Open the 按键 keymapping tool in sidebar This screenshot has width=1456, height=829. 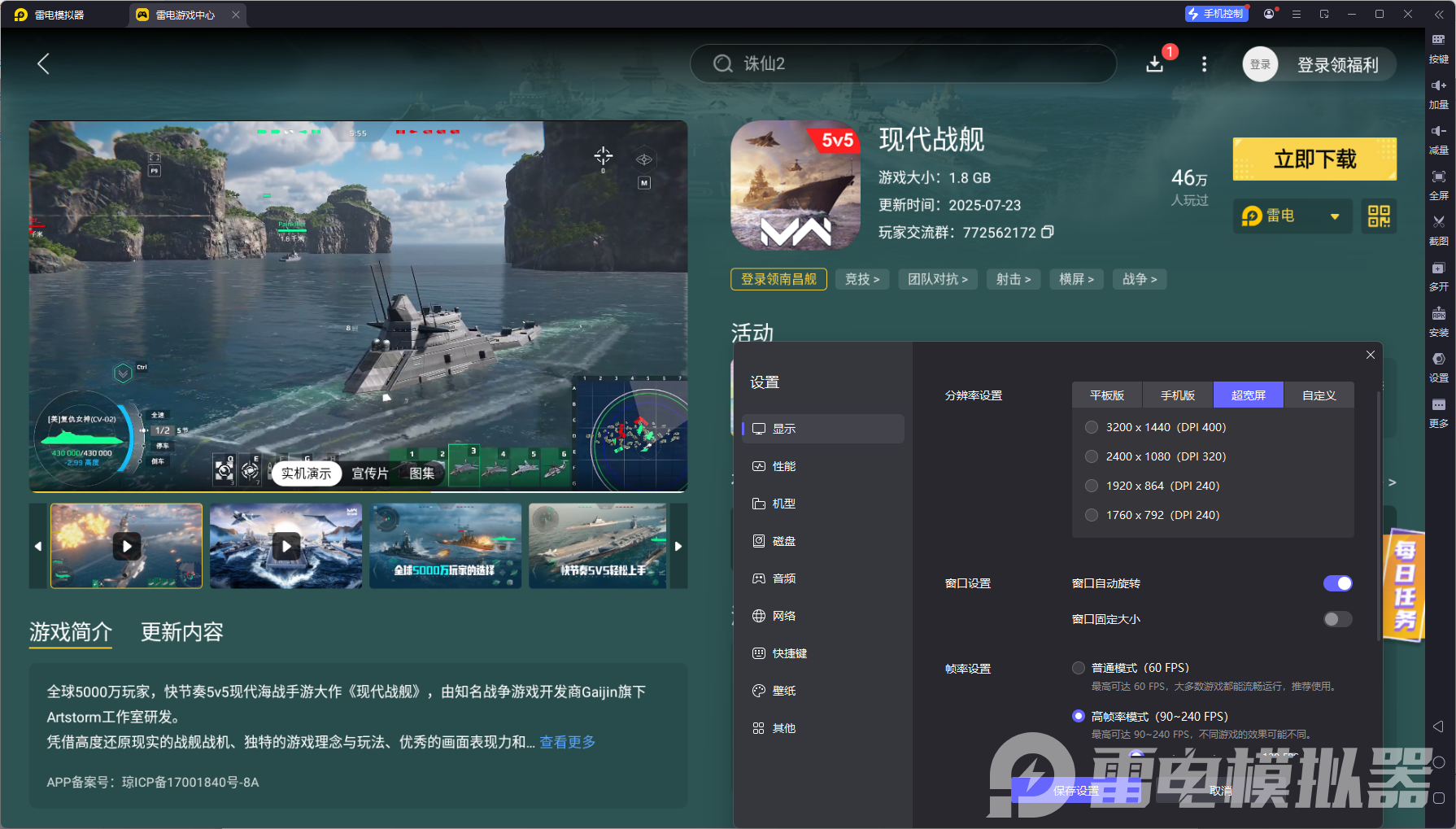(x=1438, y=47)
